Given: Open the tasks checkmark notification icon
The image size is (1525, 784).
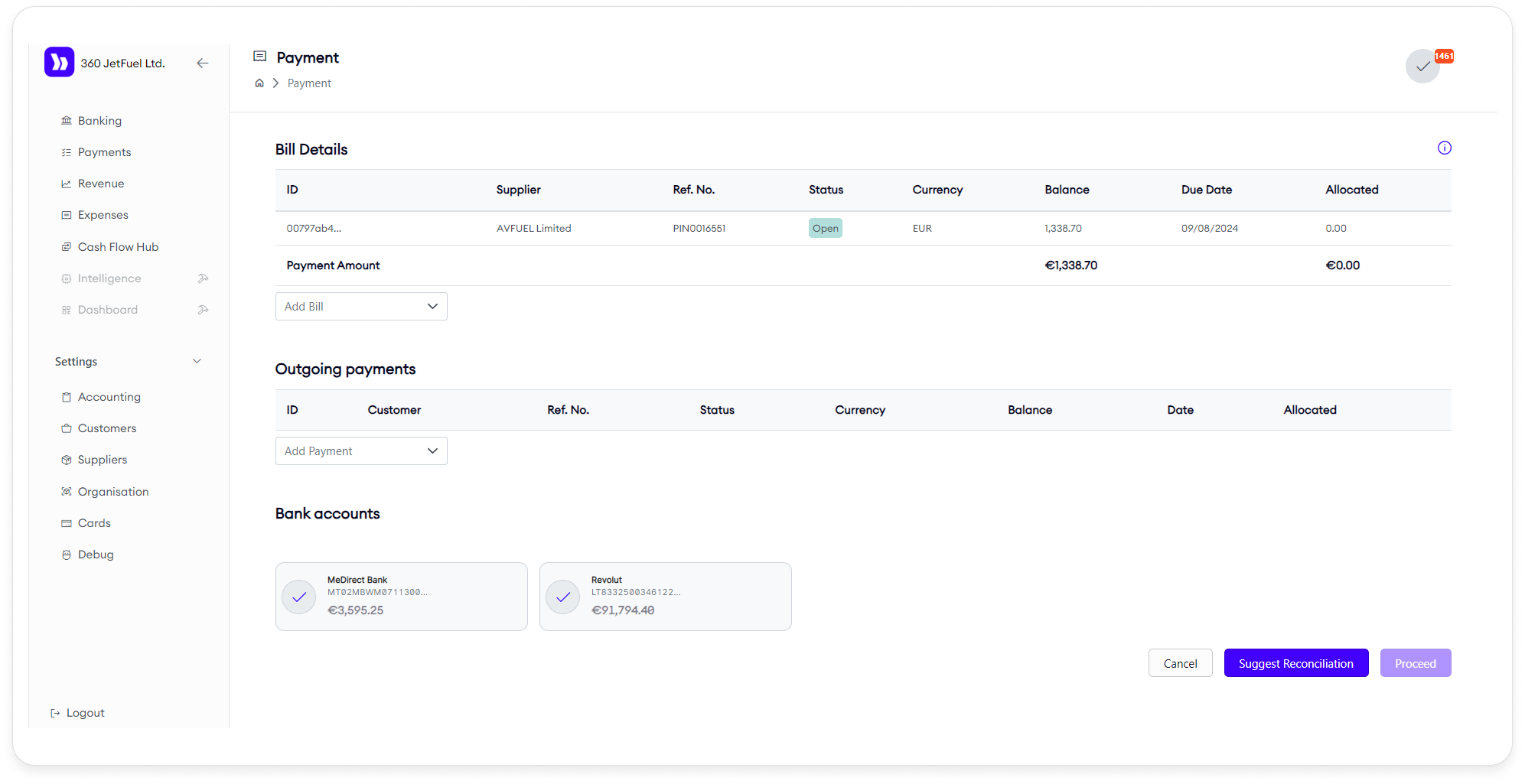Looking at the screenshot, I should [x=1422, y=67].
